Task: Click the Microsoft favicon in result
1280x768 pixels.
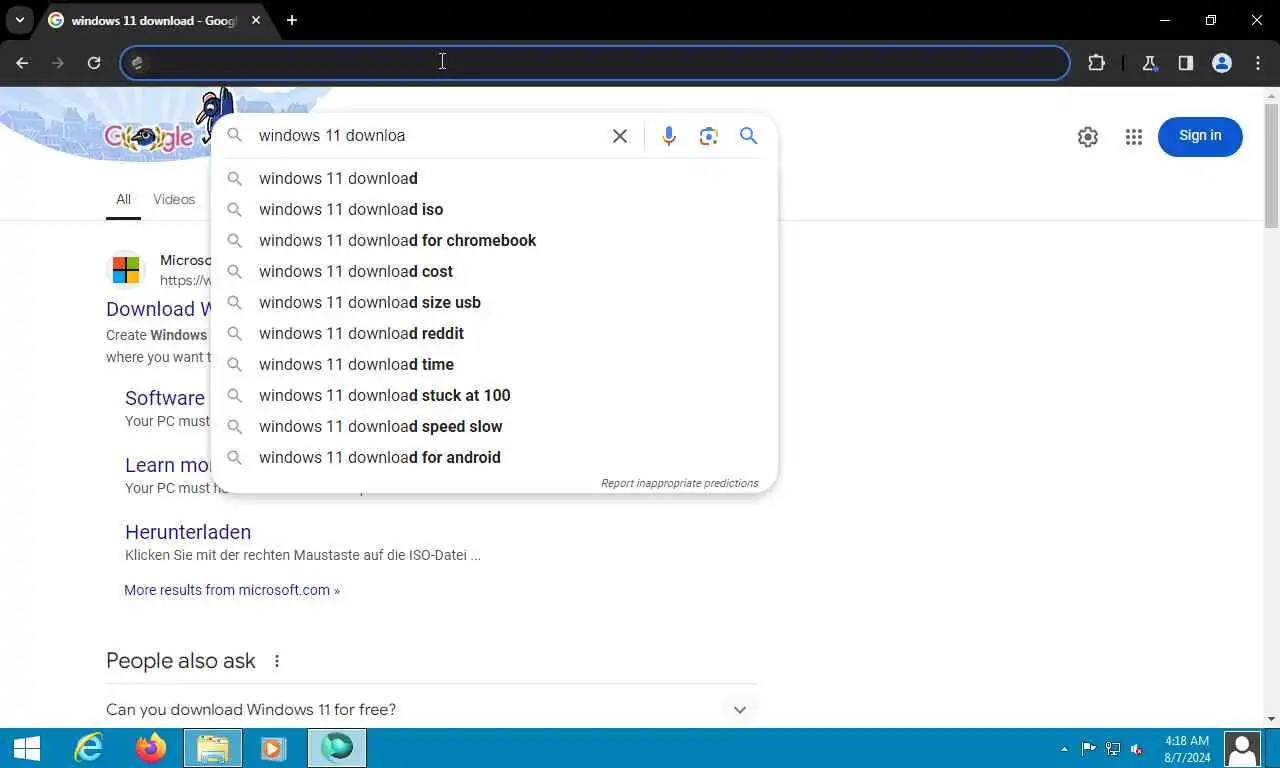Action: 126,270
